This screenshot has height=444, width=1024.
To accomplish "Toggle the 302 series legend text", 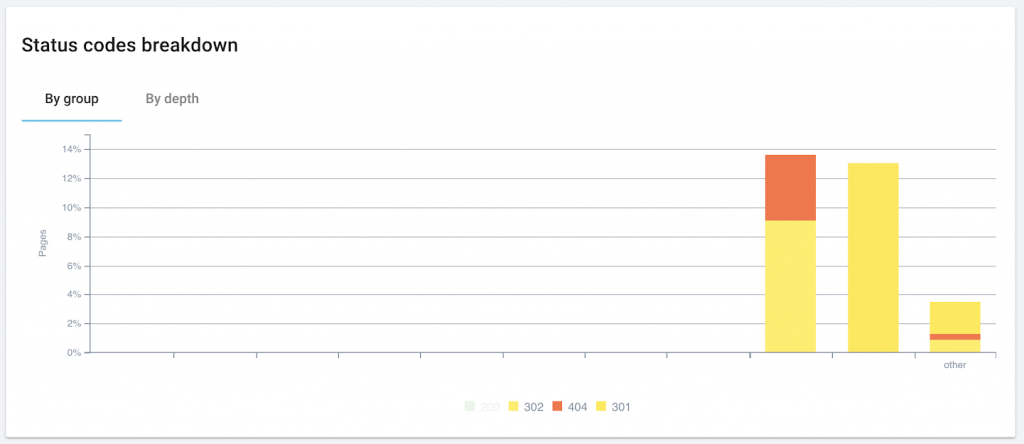I will coord(533,407).
